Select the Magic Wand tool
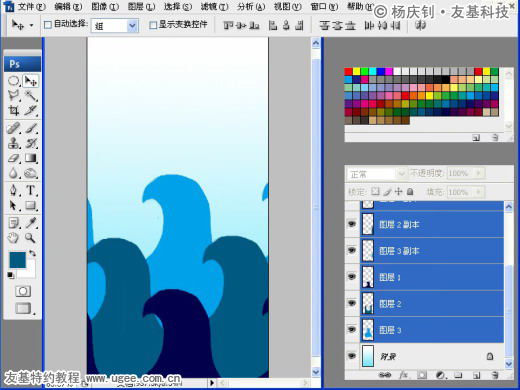This screenshot has width=520, height=390. pyautogui.click(x=31, y=96)
